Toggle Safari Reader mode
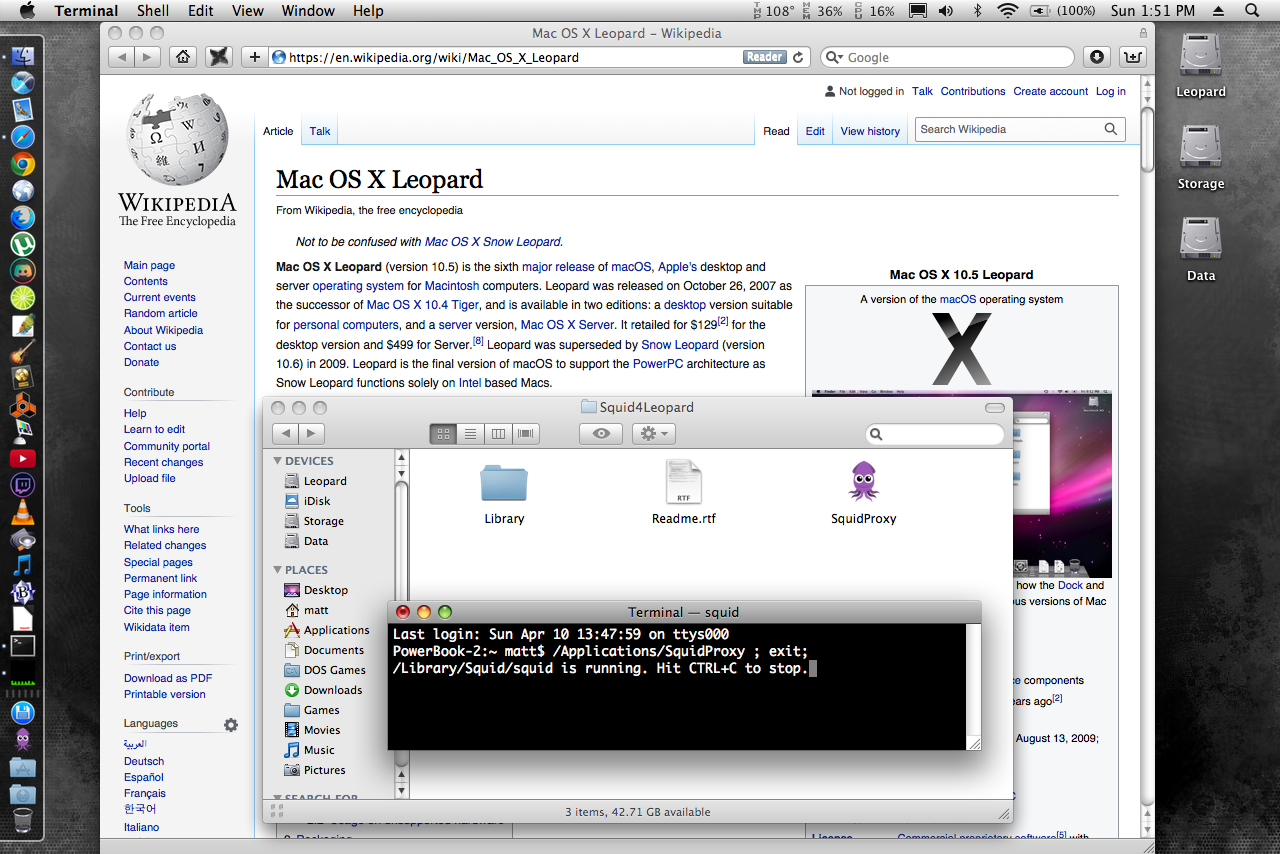1280x854 pixels. pos(765,57)
